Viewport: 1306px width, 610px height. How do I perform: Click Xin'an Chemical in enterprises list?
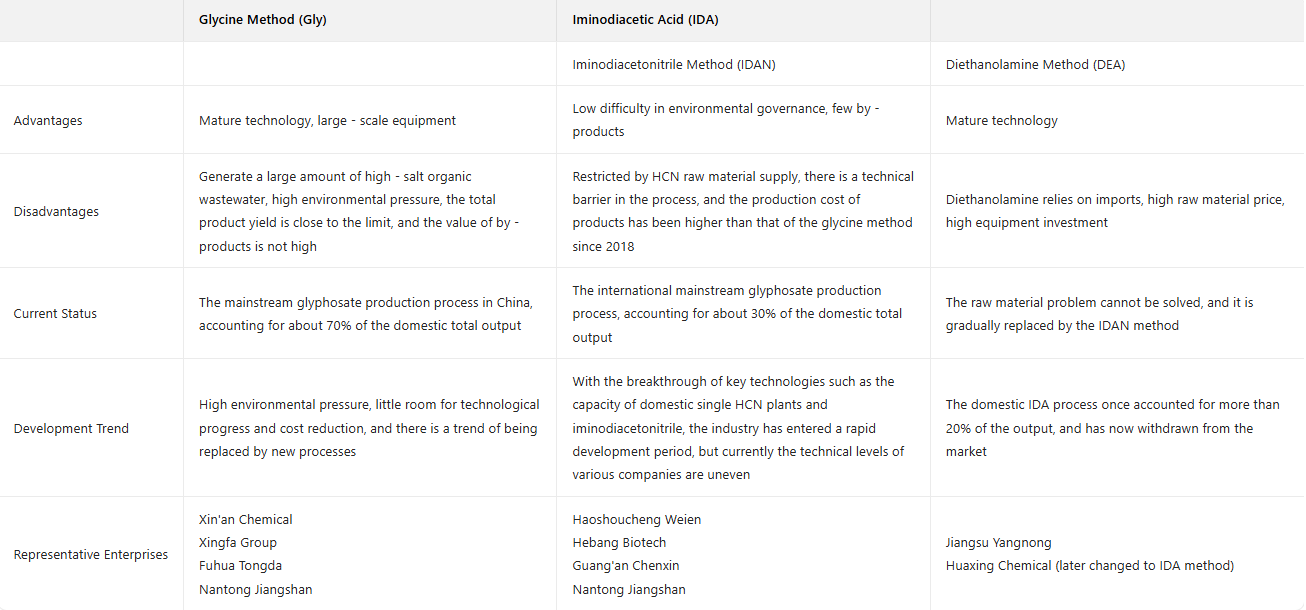click(246, 520)
